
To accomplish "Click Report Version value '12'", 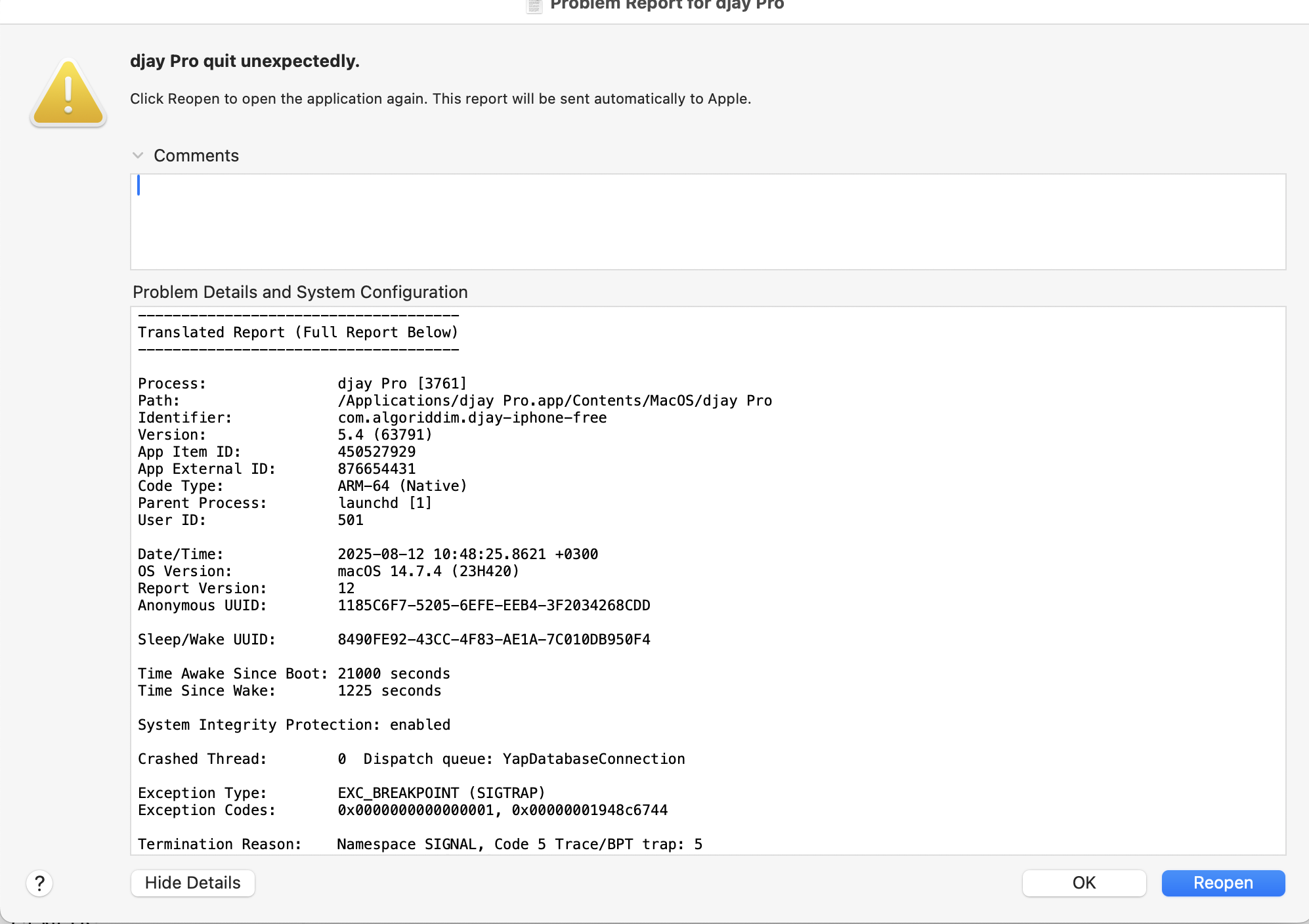I will (346, 588).
